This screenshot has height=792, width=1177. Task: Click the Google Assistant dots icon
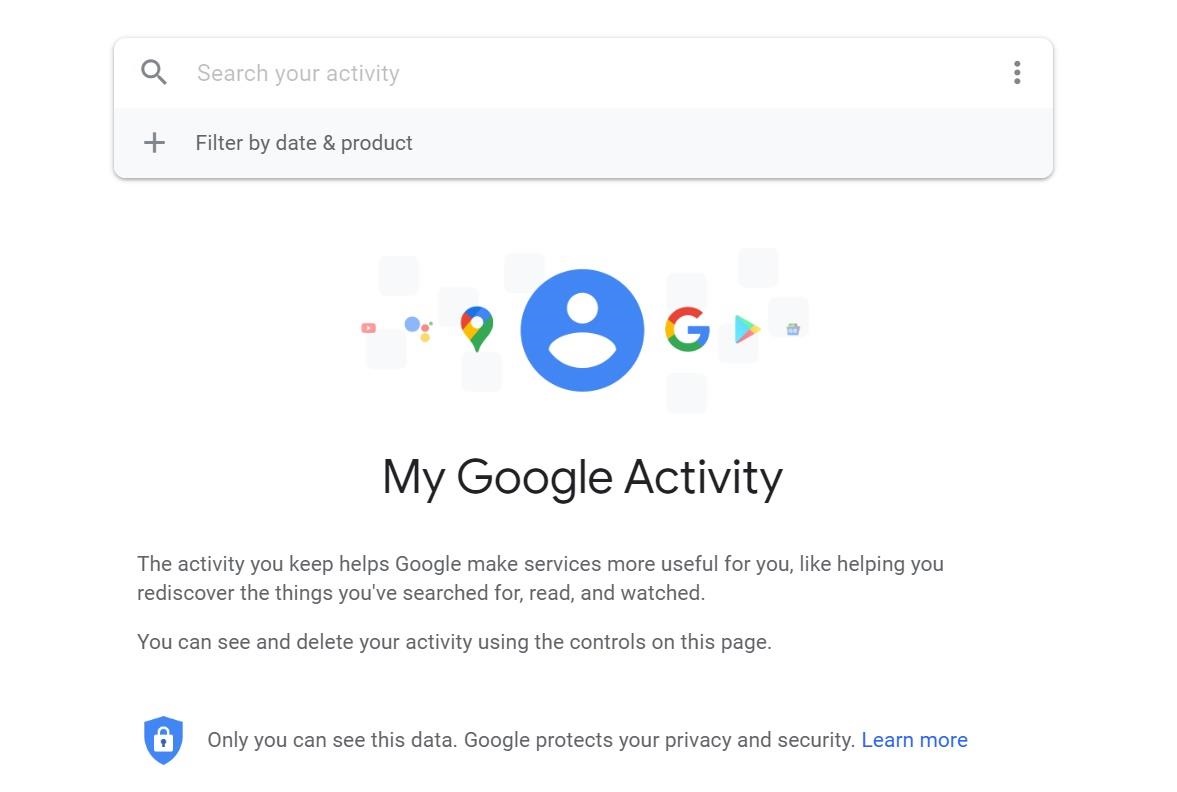click(x=418, y=327)
